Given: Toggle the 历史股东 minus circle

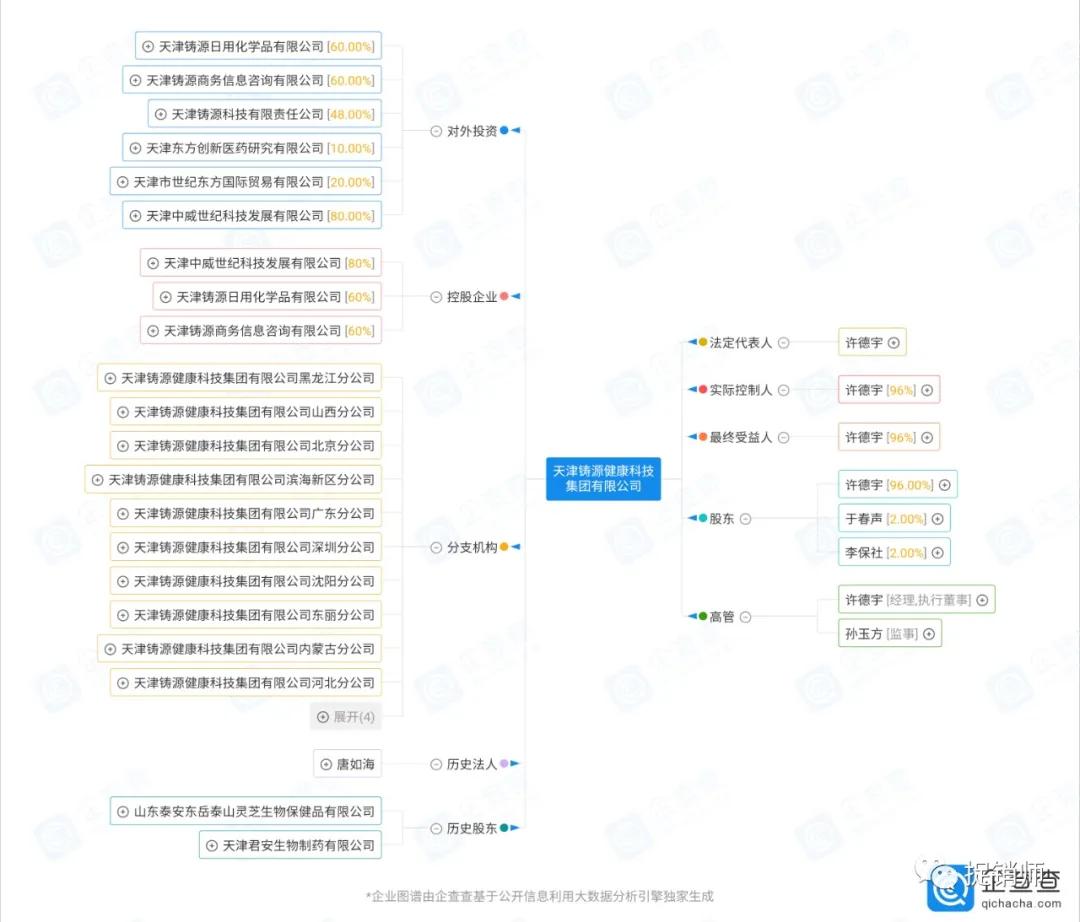Looking at the screenshot, I should coord(436,828).
